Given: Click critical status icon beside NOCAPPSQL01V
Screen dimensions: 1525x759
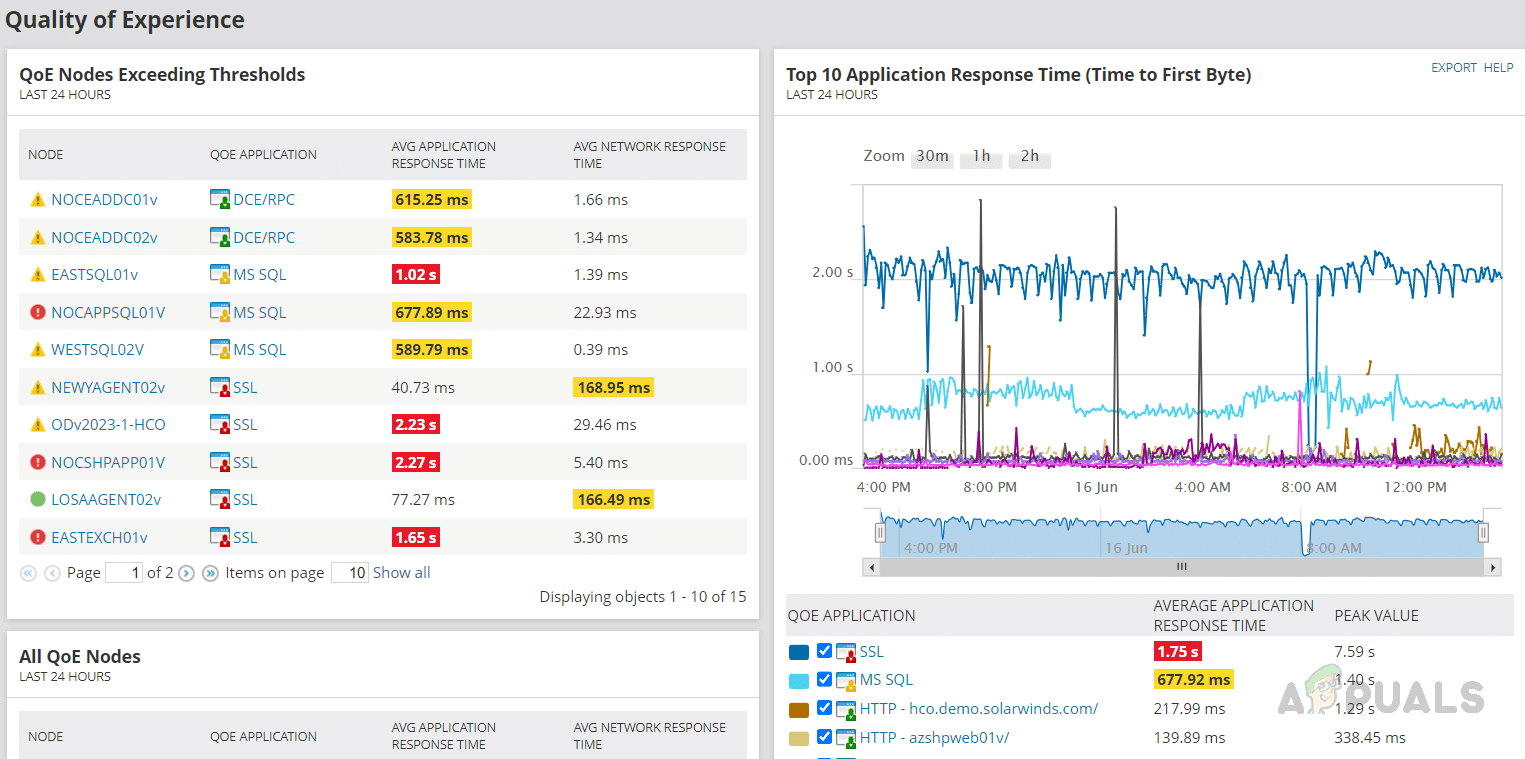Looking at the screenshot, I should (38, 313).
